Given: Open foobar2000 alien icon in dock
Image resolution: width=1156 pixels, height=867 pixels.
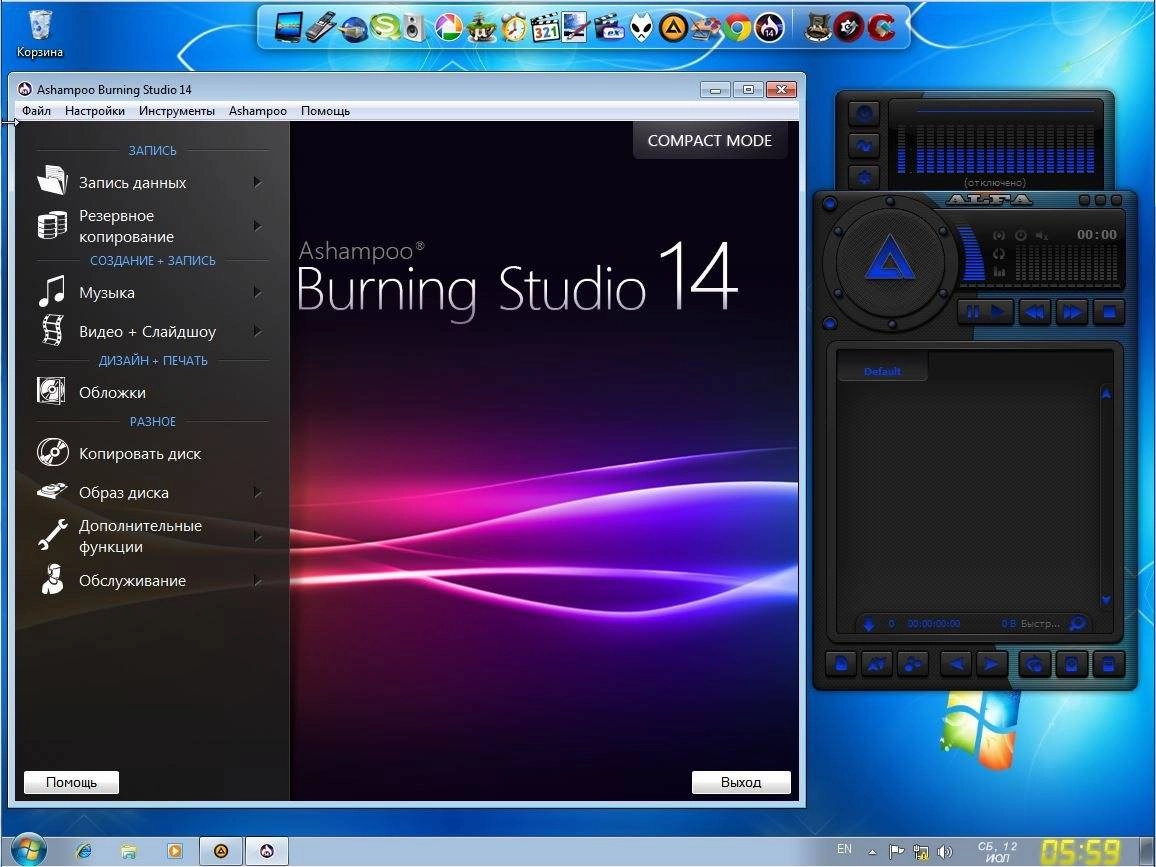Looking at the screenshot, I should 641,28.
